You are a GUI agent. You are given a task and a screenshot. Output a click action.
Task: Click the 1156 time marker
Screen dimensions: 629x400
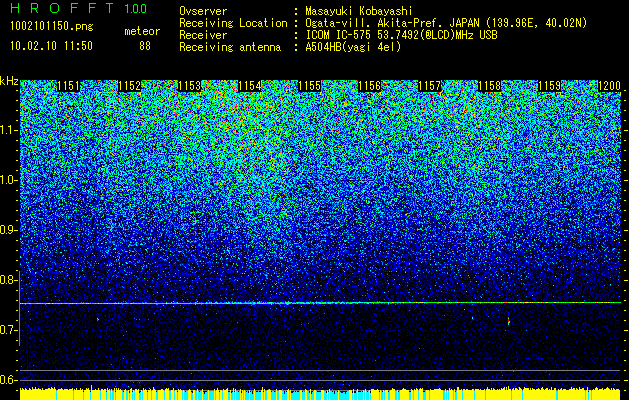369,86
